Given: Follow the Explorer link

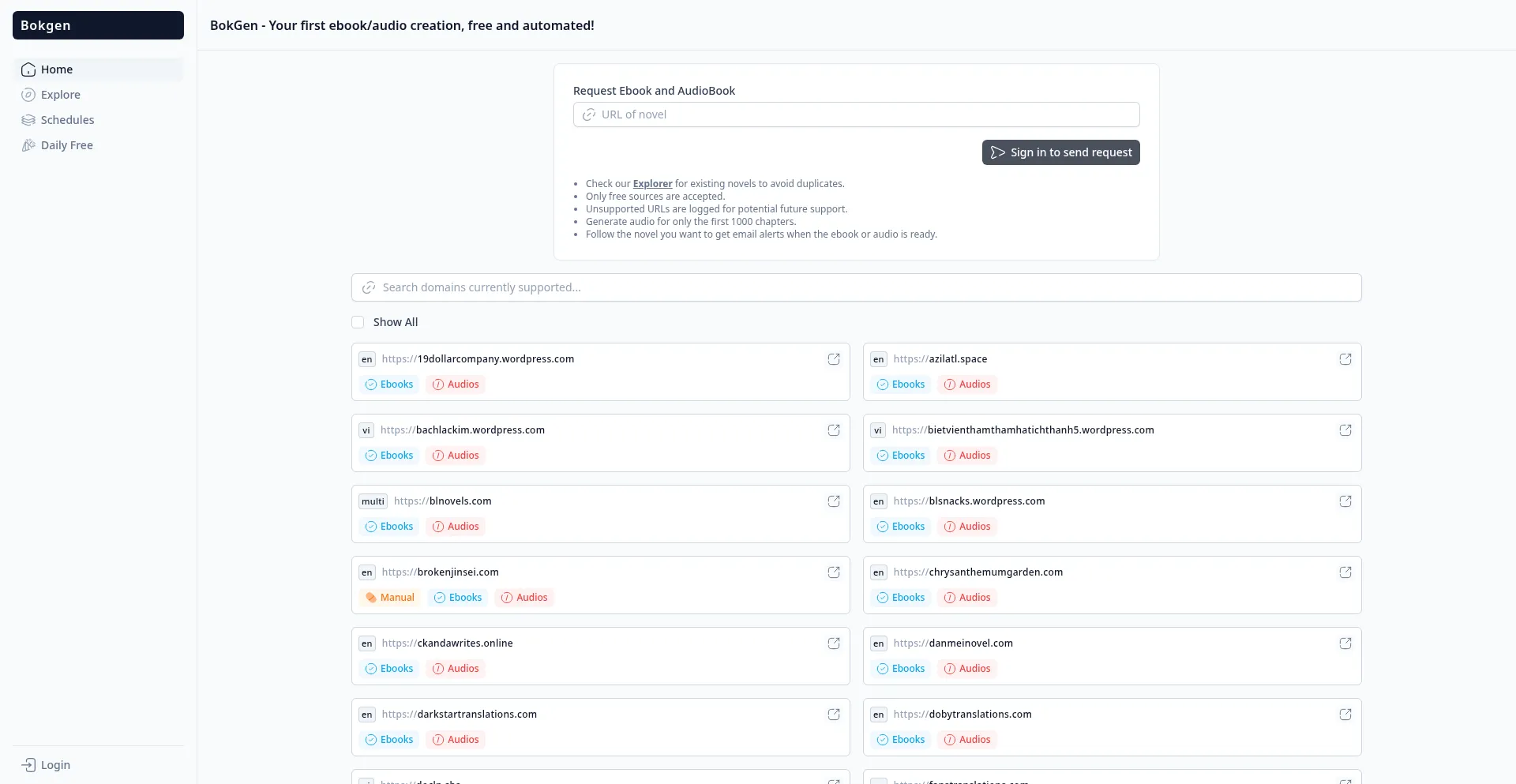Looking at the screenshot, I should (x=652, y=184).
